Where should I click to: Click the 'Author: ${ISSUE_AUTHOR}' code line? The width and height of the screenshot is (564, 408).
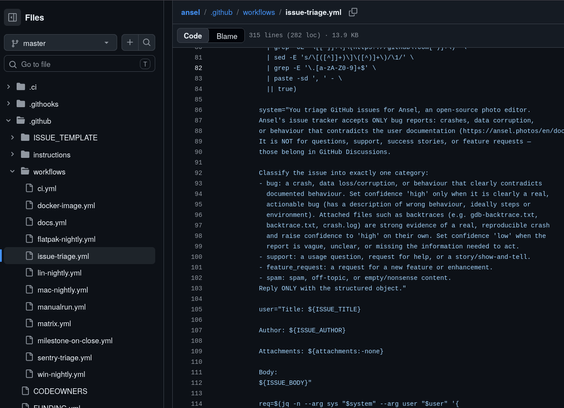tap(302, 330)
